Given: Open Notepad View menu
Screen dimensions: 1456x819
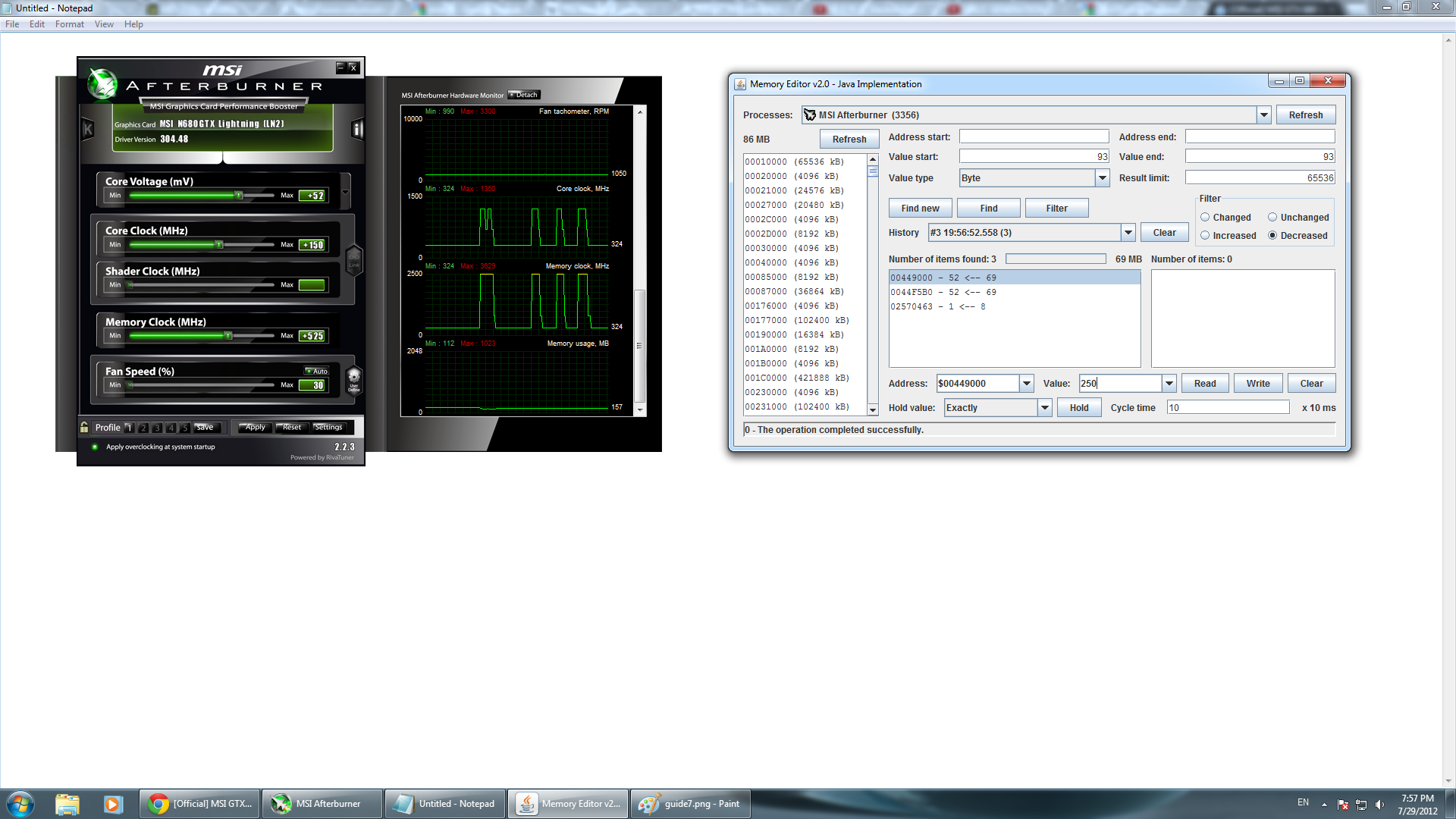Looking at the screenshot, I should coord(104,24).
